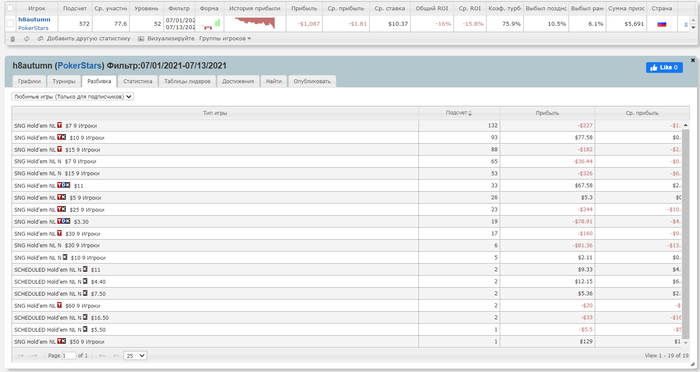Click the K icon in the SCHEDULED $5.50 row
700x372 pixels.
85,330
